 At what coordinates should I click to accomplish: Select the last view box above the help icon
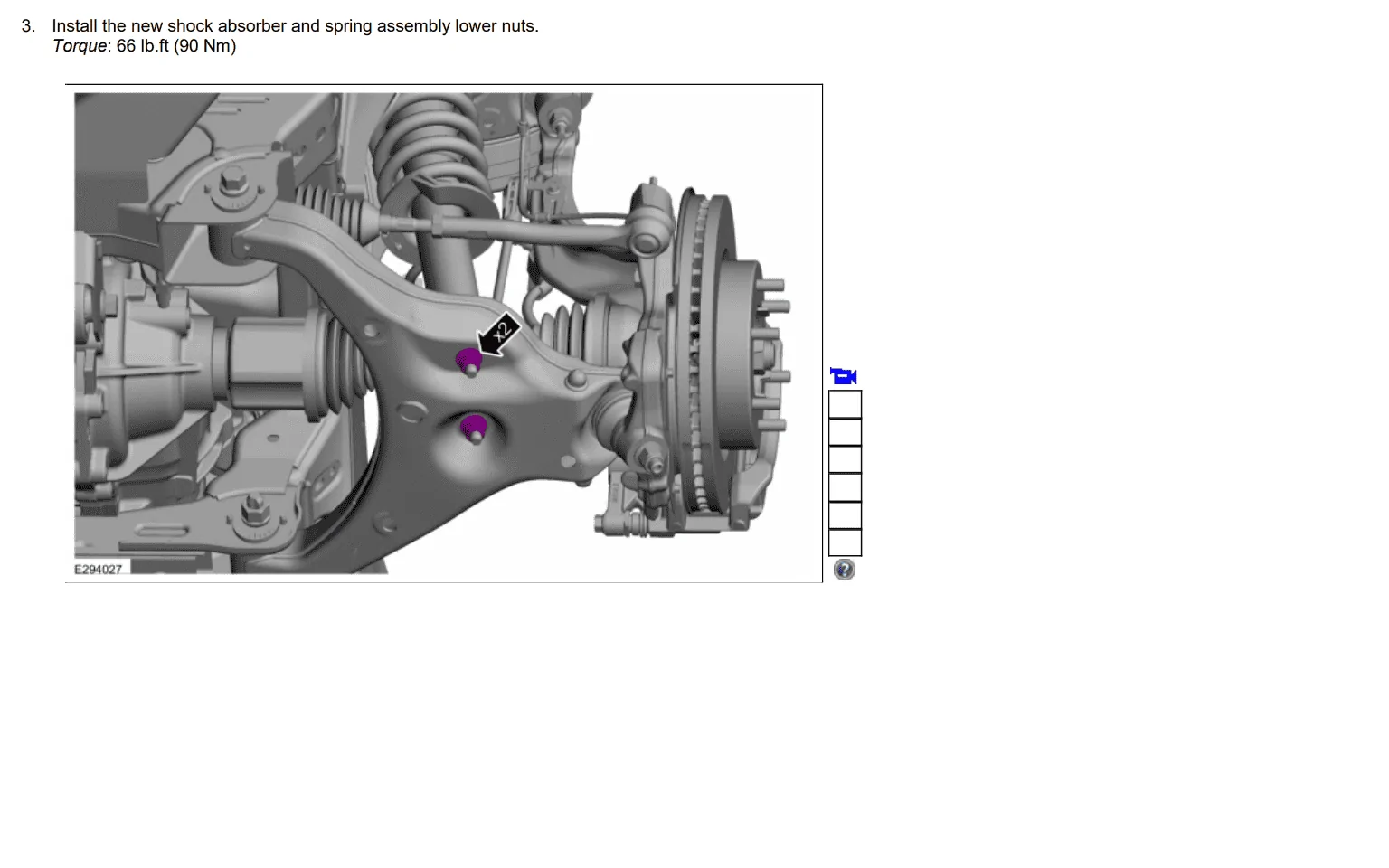[846, 542]
